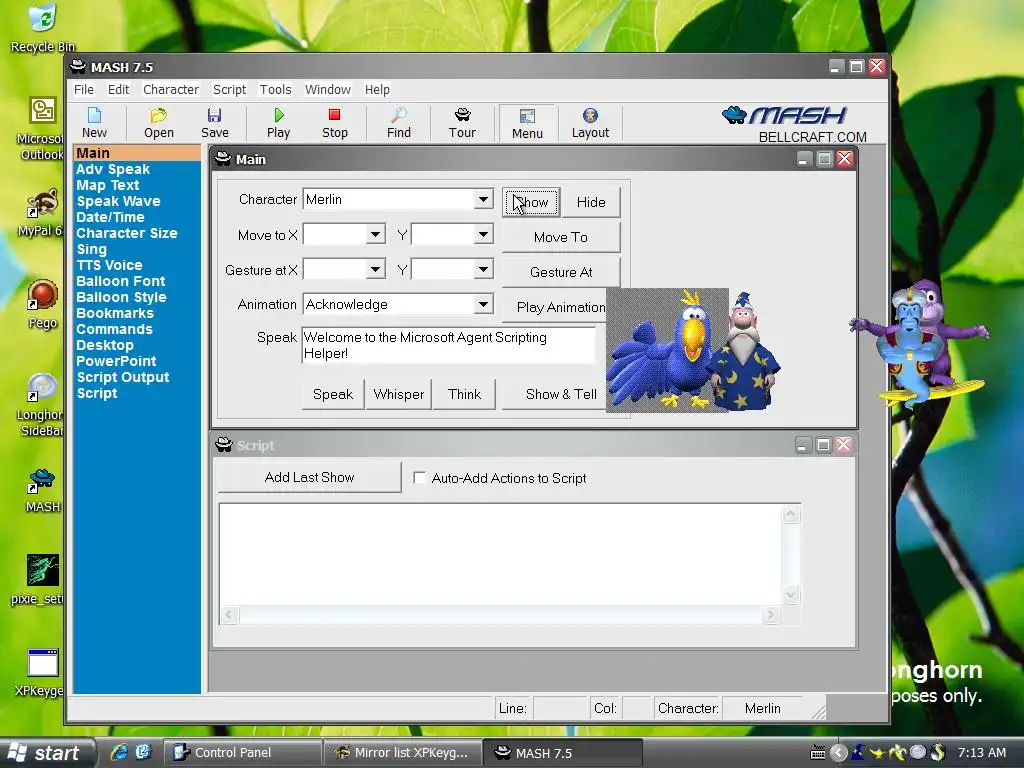Select Adv Speak in the sidebar
1024x768 pixels.
[x=113, y=169]
